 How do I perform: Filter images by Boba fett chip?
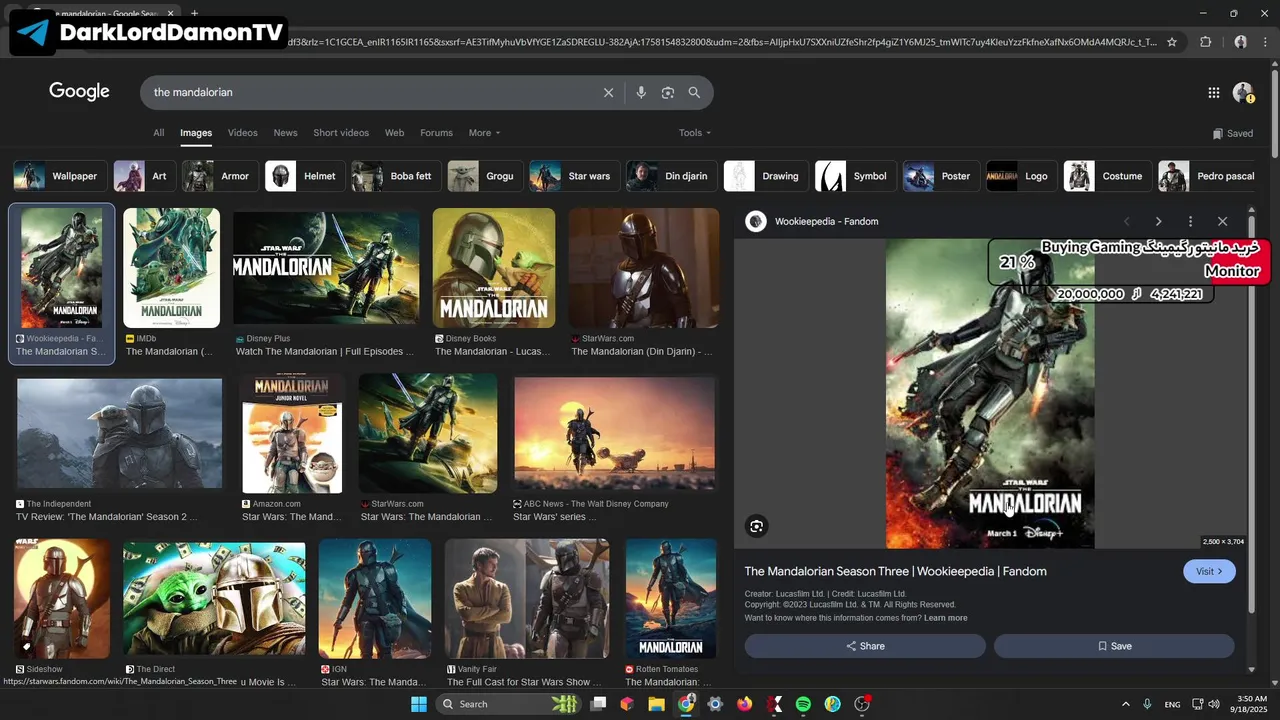395,176
